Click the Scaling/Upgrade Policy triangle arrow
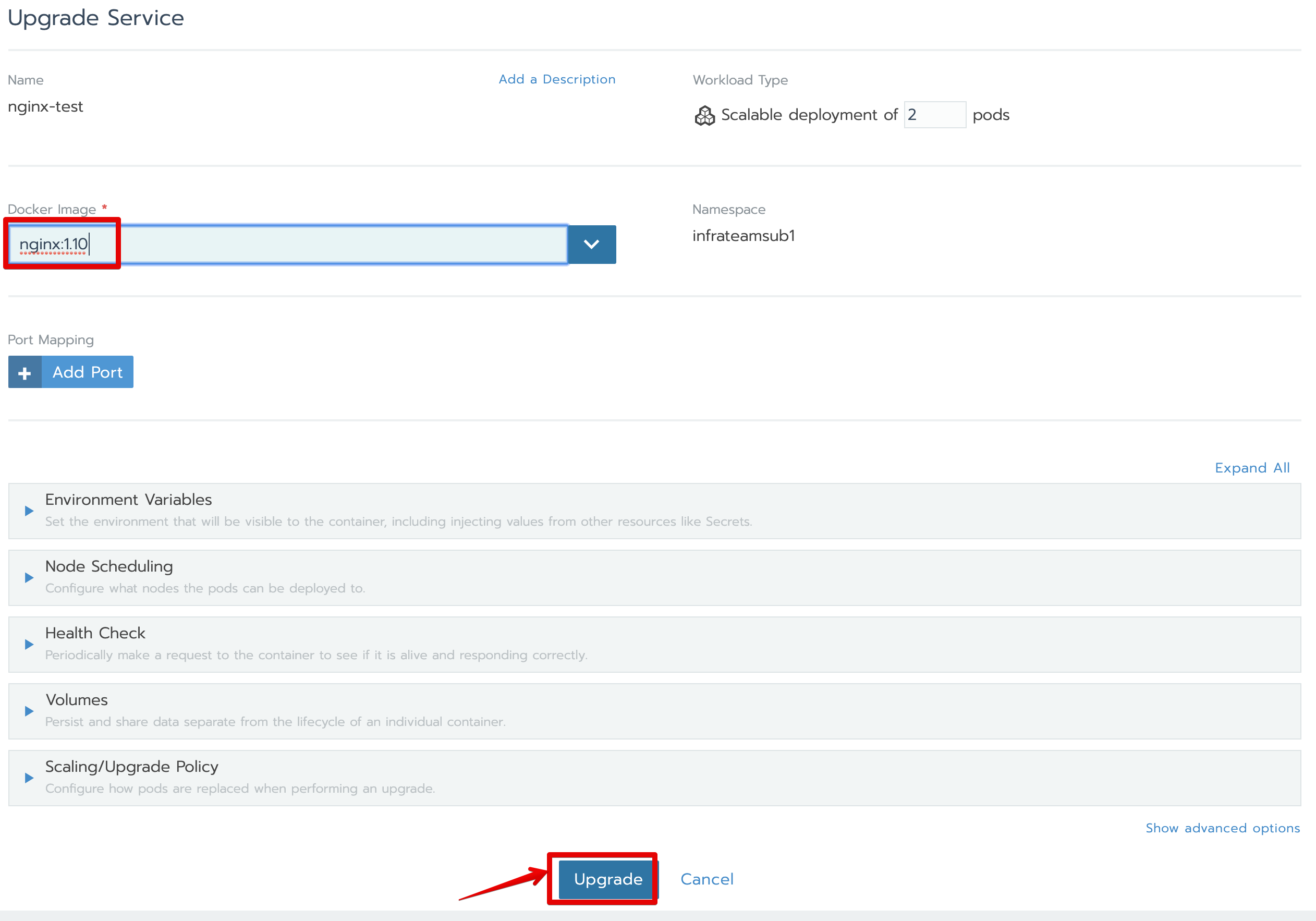 pyautogui.click(x=29, y=778)
